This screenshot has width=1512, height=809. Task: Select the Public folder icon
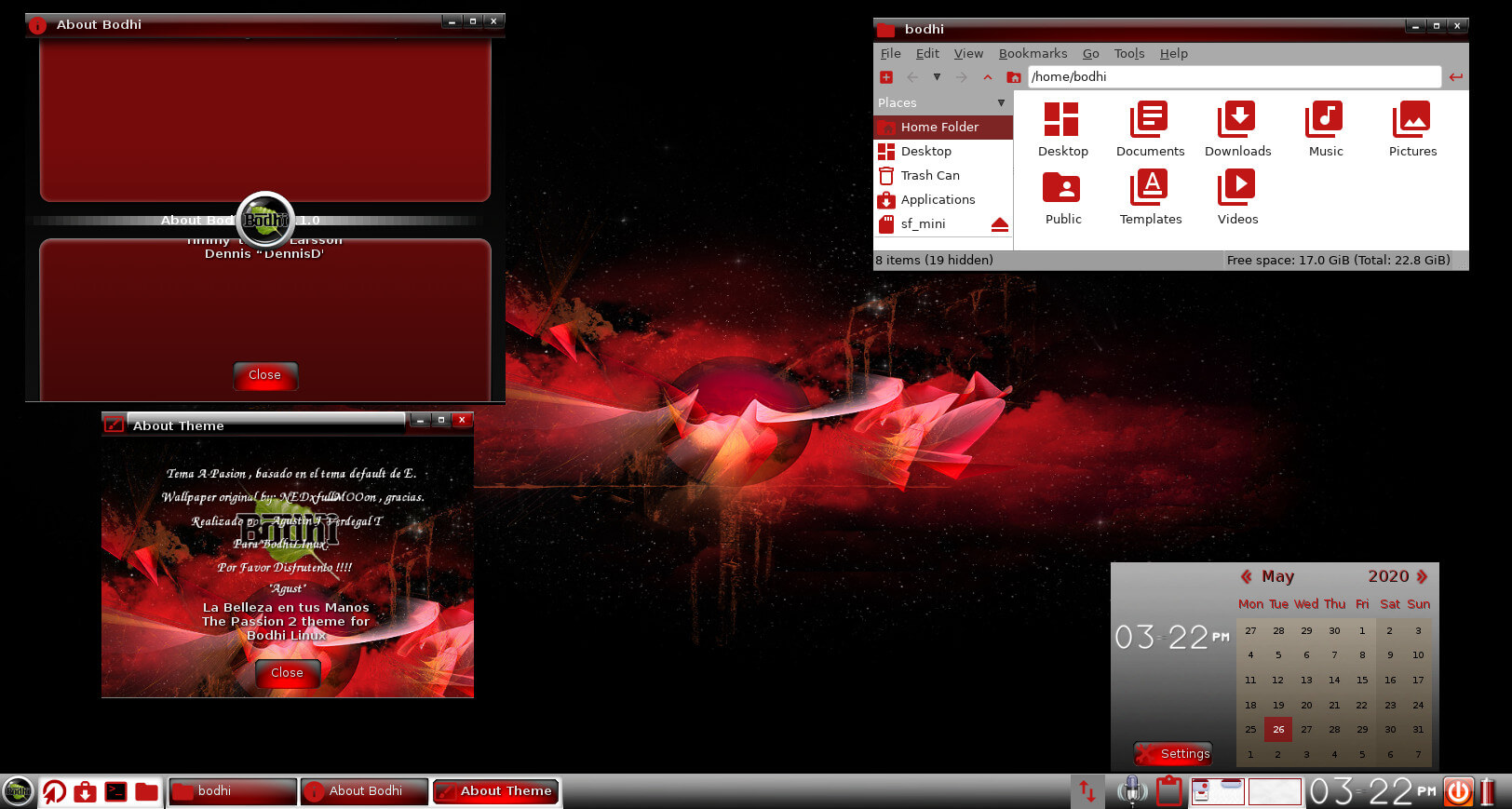click(1062, 197)
